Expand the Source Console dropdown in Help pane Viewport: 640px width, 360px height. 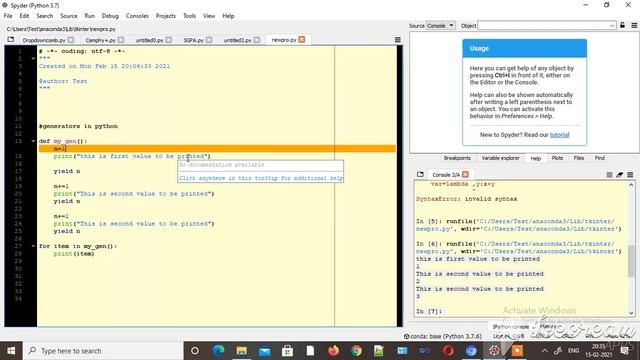tap(440, 25)
